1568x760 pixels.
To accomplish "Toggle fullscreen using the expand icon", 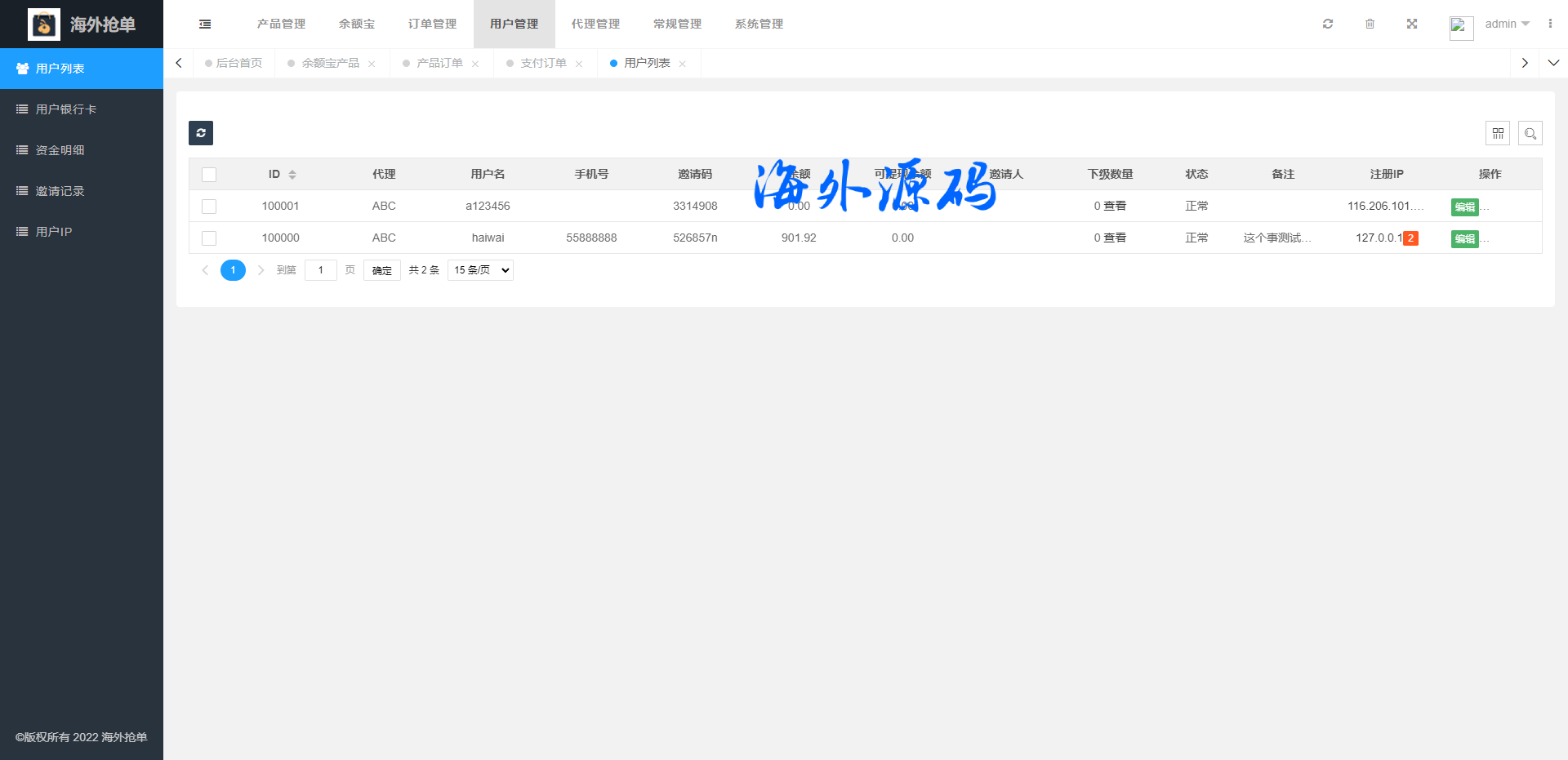I will pos(1412,24).
